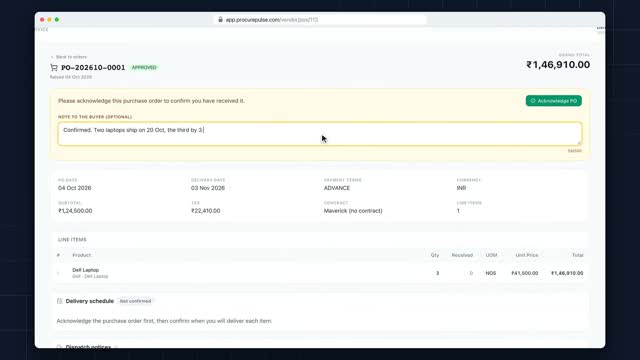The height and width of the screenshot is (360, 640).
Task: Click the shopping cart icon beside the PO number
Action: click(x=54, y=67)
